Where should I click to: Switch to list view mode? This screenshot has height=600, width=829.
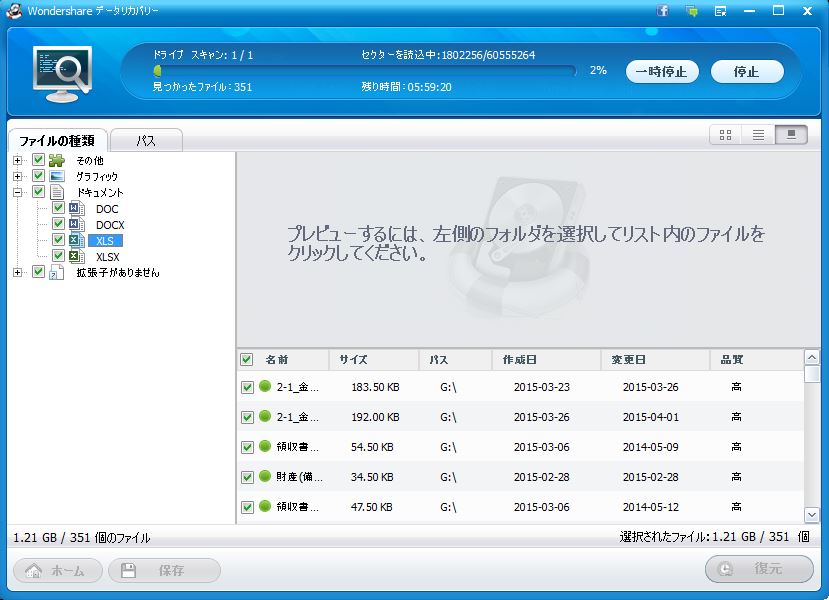pos(758,135)
